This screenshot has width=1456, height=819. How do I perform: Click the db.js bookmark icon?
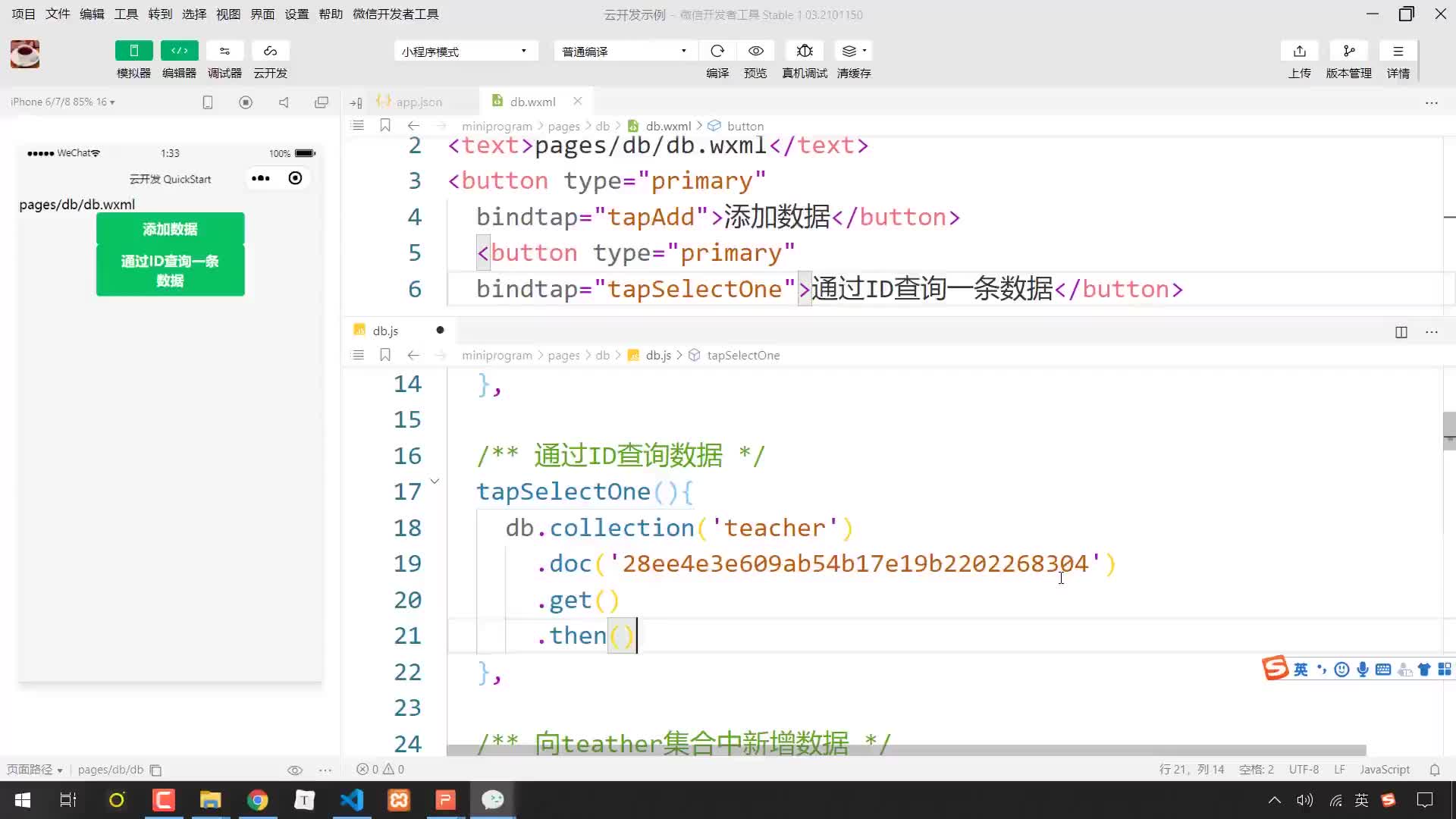385,355
